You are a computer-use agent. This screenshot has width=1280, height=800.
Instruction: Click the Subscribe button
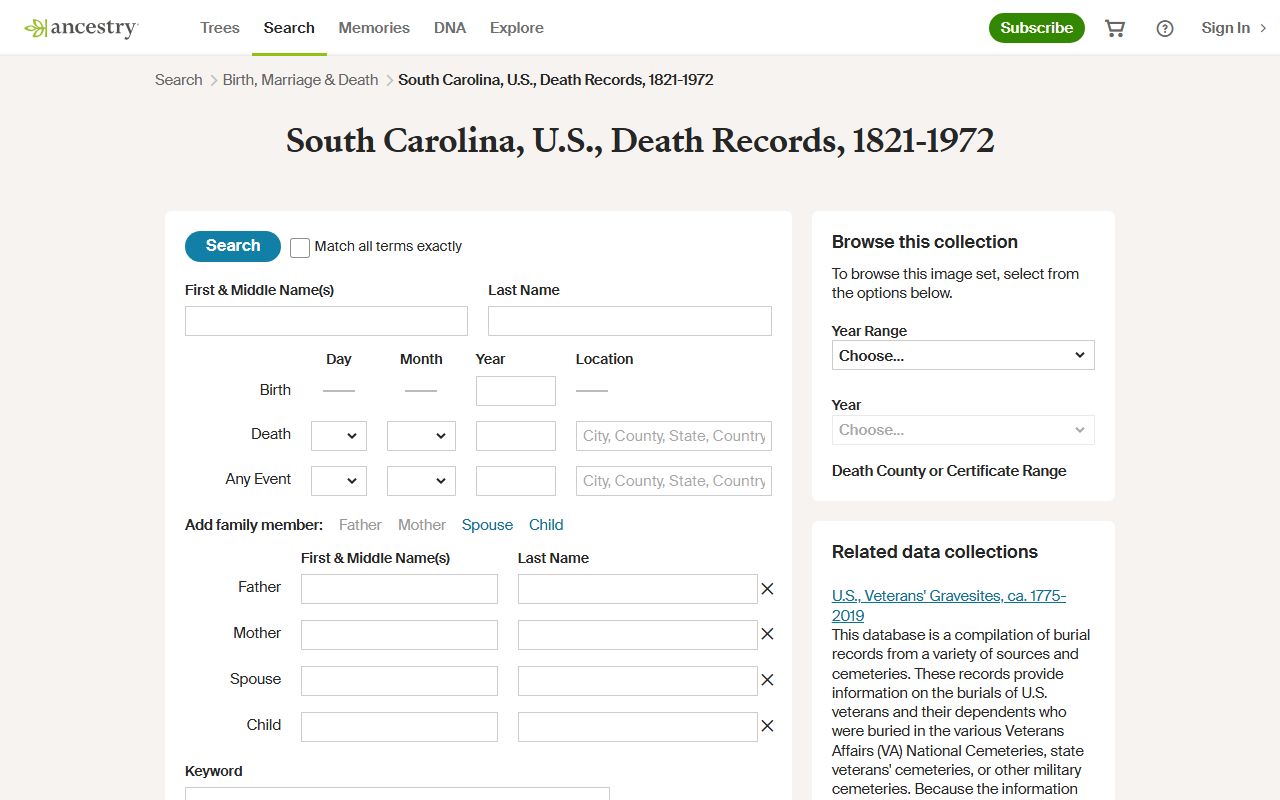coord(1037,28)
